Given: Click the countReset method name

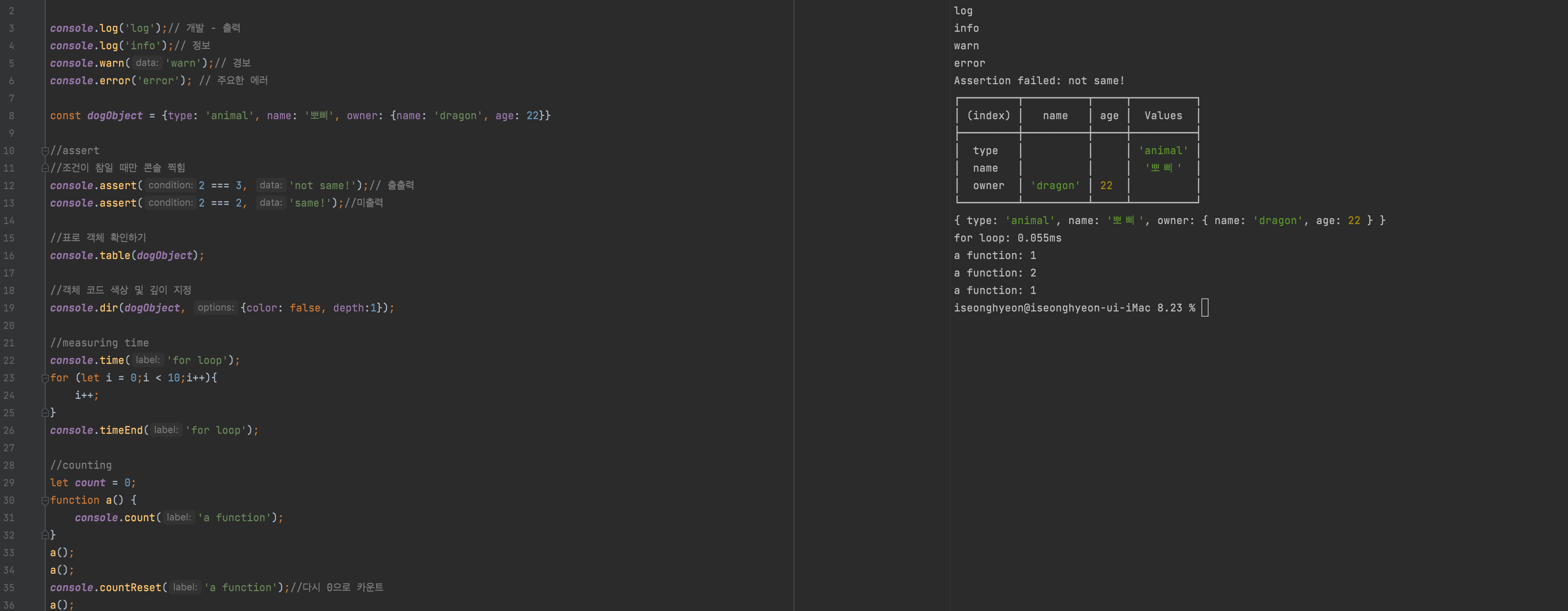Looking at the screenshot, I should pyautogui.click(x=130, y=587).
